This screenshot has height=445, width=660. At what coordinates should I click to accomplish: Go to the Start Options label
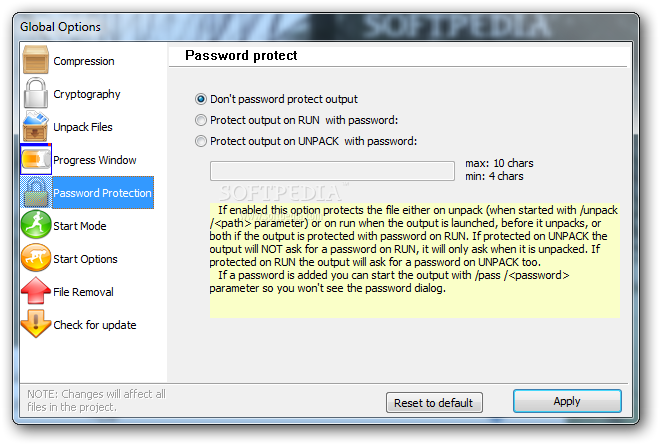[85, 259]
